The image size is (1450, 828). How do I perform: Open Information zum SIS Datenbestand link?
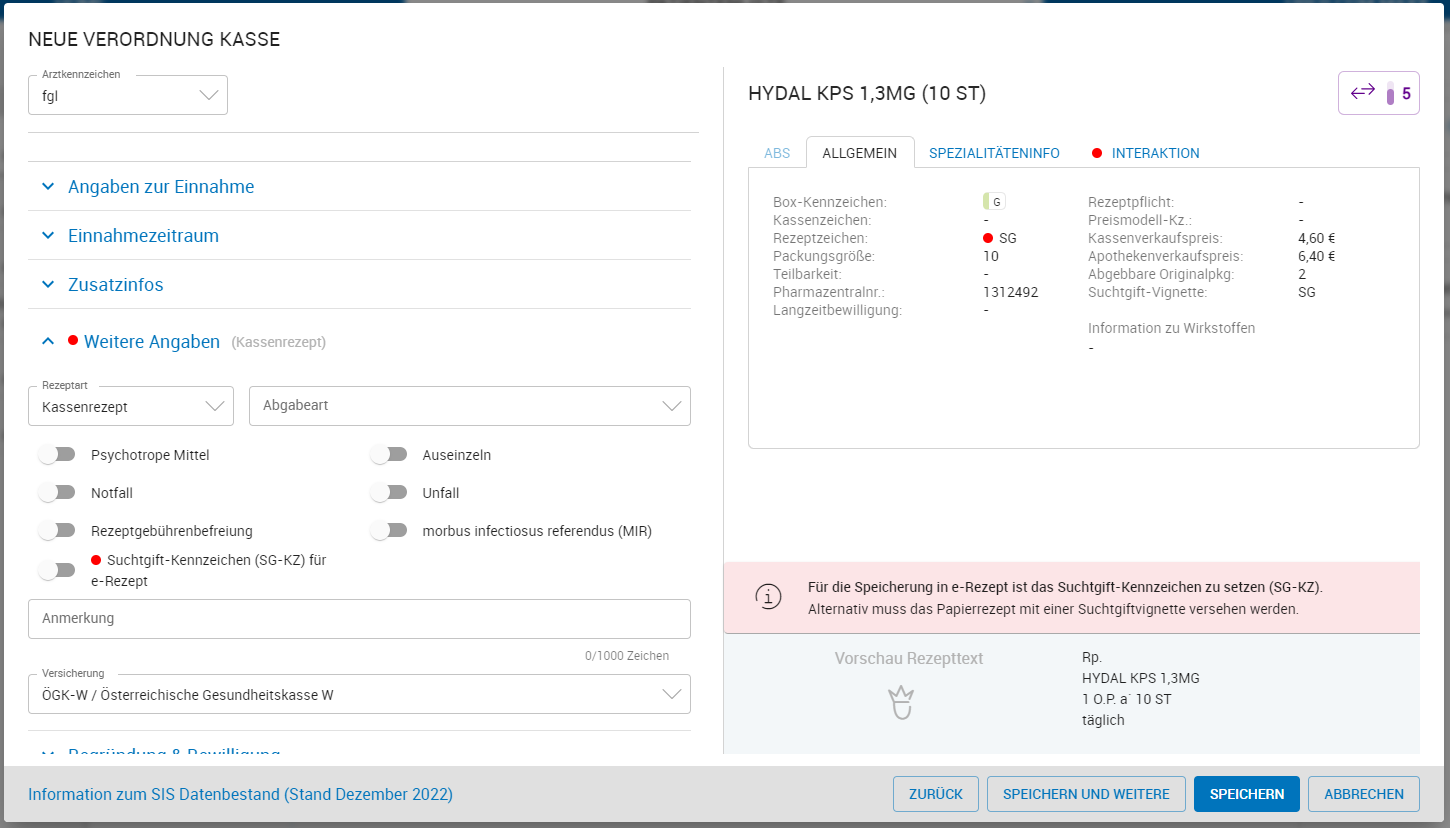pos(240,794)
